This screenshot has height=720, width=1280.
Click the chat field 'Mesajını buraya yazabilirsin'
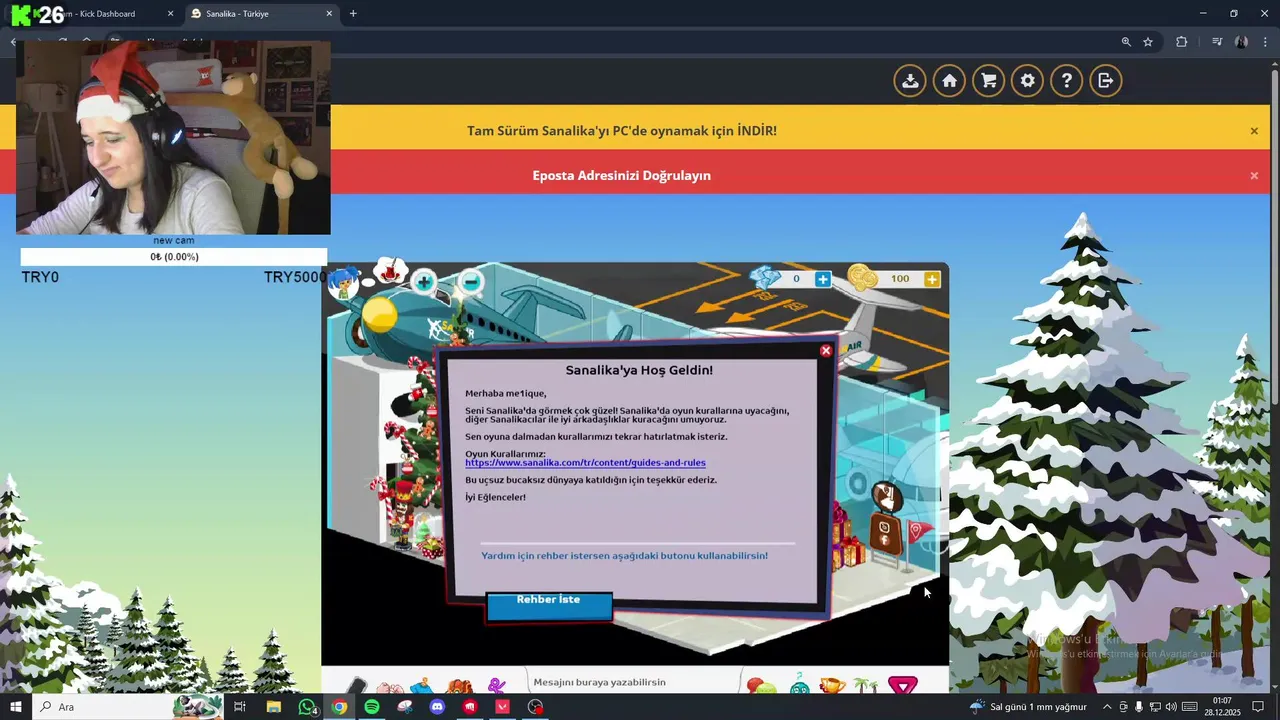tap(634, 682)
